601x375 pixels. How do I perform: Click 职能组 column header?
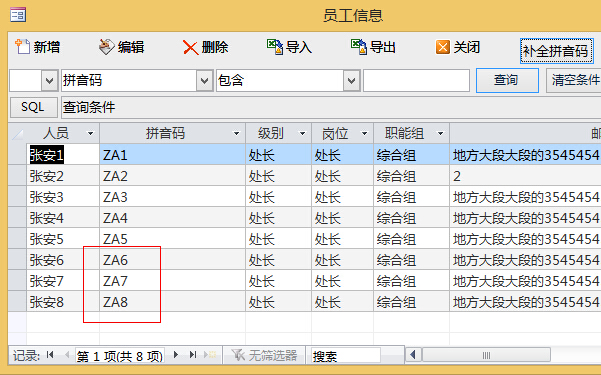(x=412, y=133)
